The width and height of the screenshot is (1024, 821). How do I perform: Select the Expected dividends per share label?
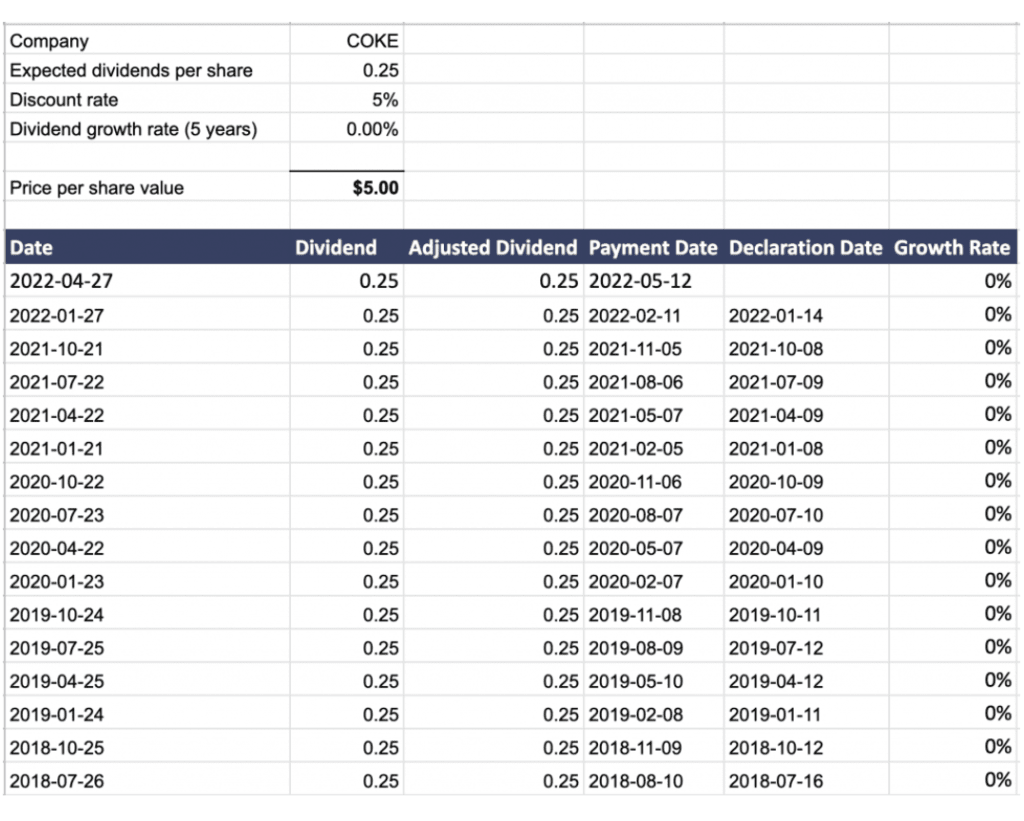tap(131, 71)
